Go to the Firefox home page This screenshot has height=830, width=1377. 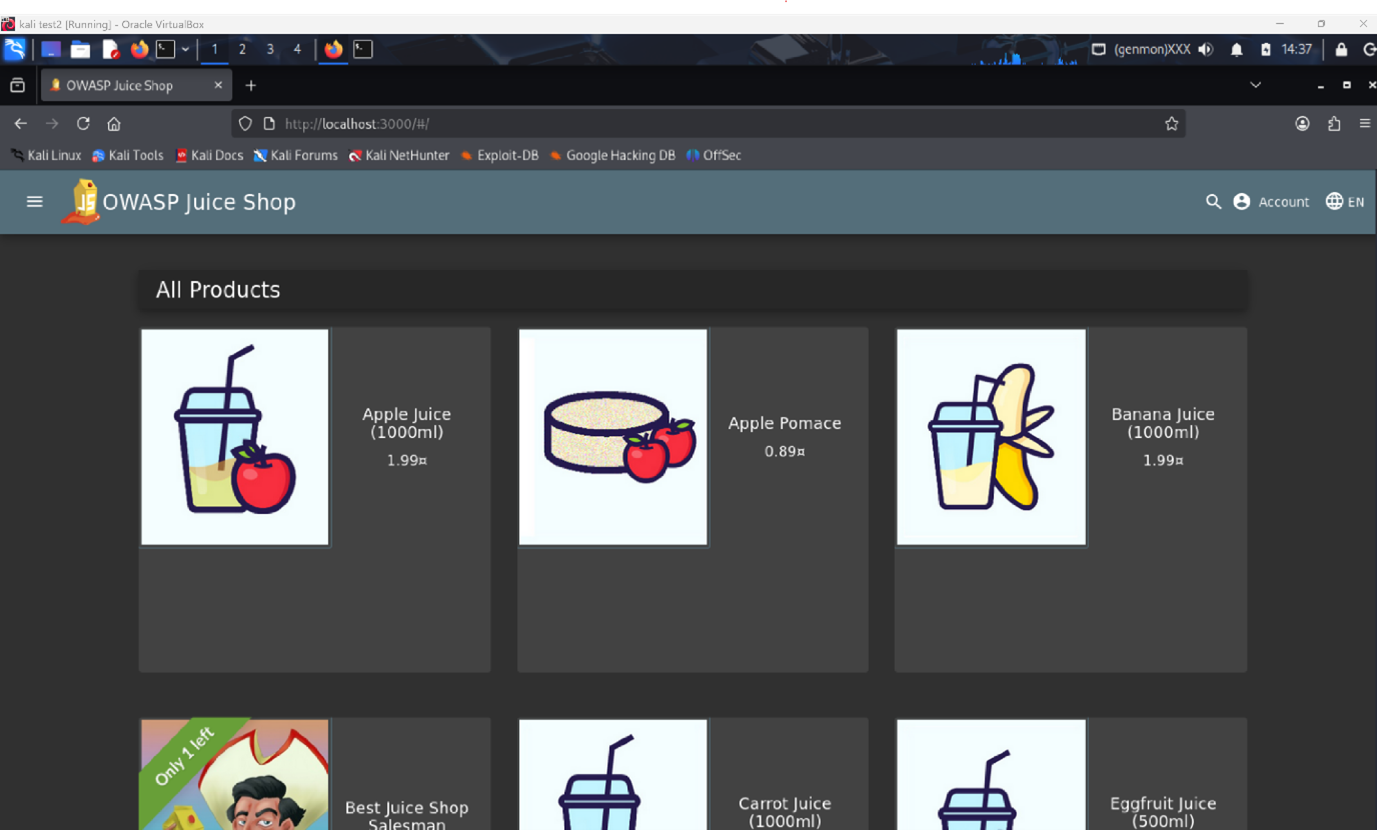click(114, 124)
